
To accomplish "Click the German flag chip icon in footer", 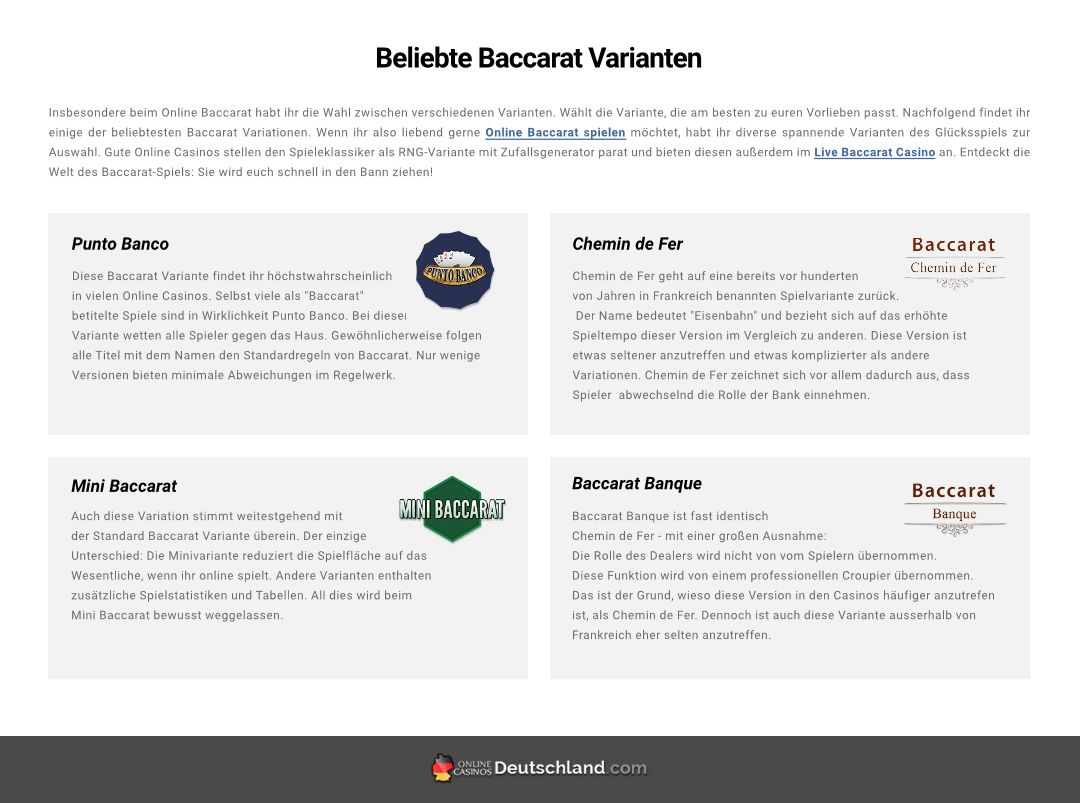I will click(x=442, y=768).
